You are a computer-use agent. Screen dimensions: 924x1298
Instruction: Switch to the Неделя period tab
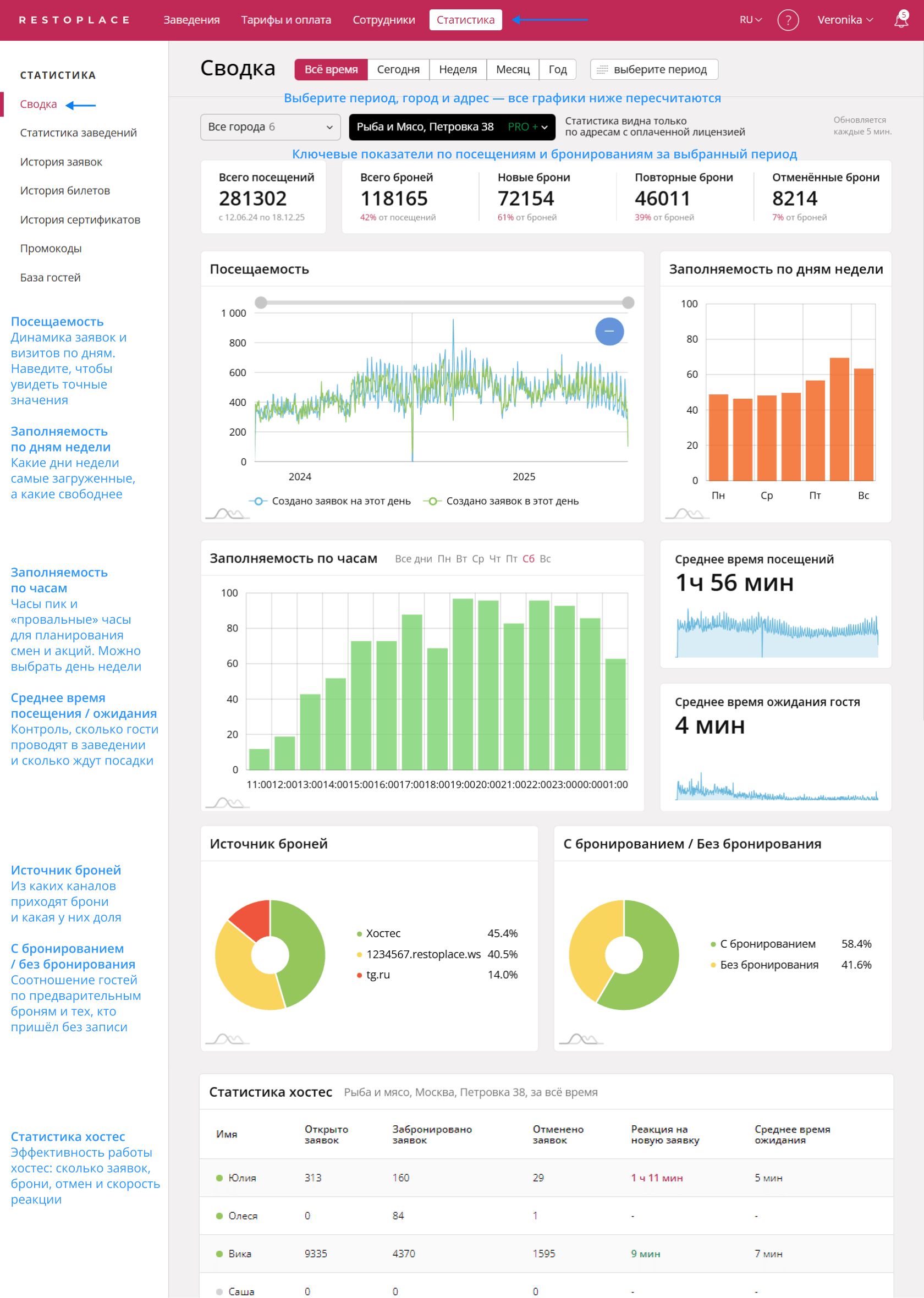pos(458,70)
